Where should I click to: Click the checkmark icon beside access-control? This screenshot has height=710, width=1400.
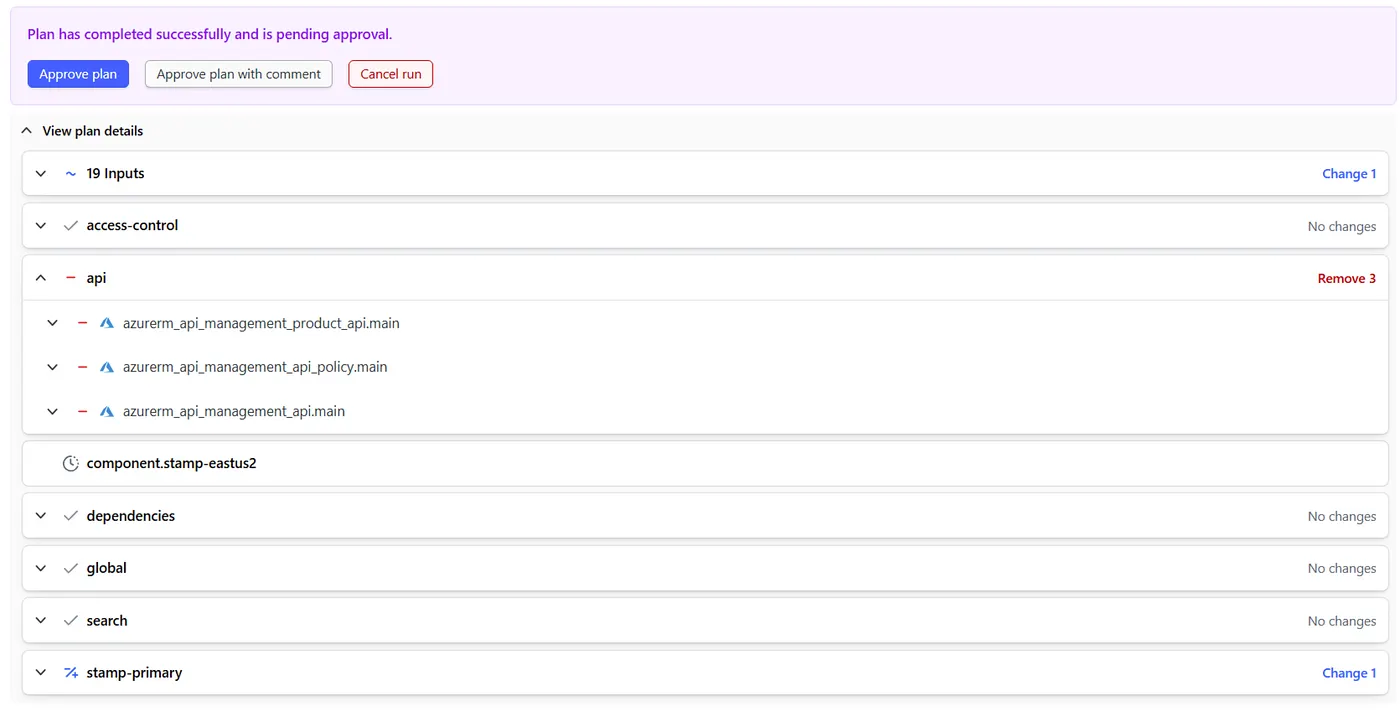coord(71,226)
